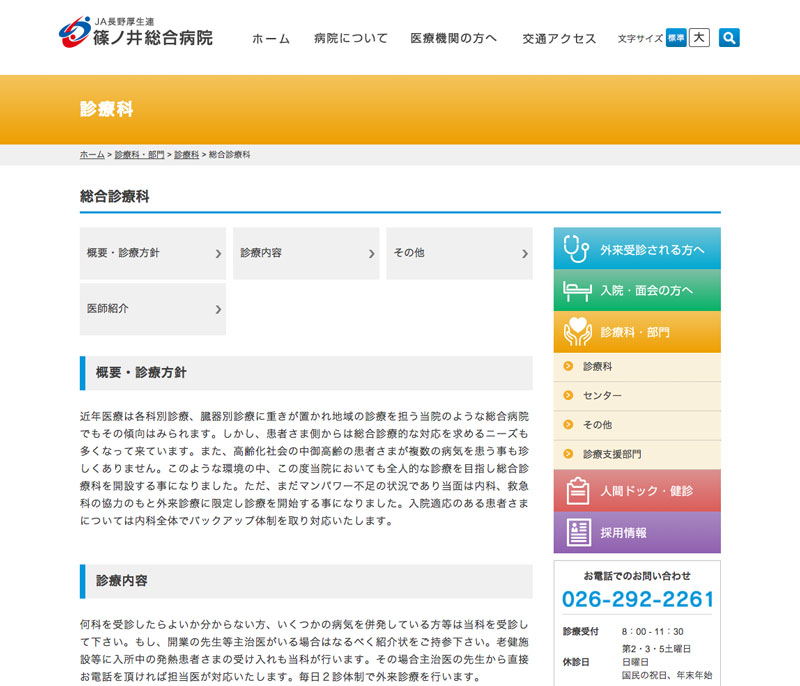The width and height of the screenshot is (800, 686).
Task: Click 総合診療科 breadcrumb current page
Action: coord(230,155)
